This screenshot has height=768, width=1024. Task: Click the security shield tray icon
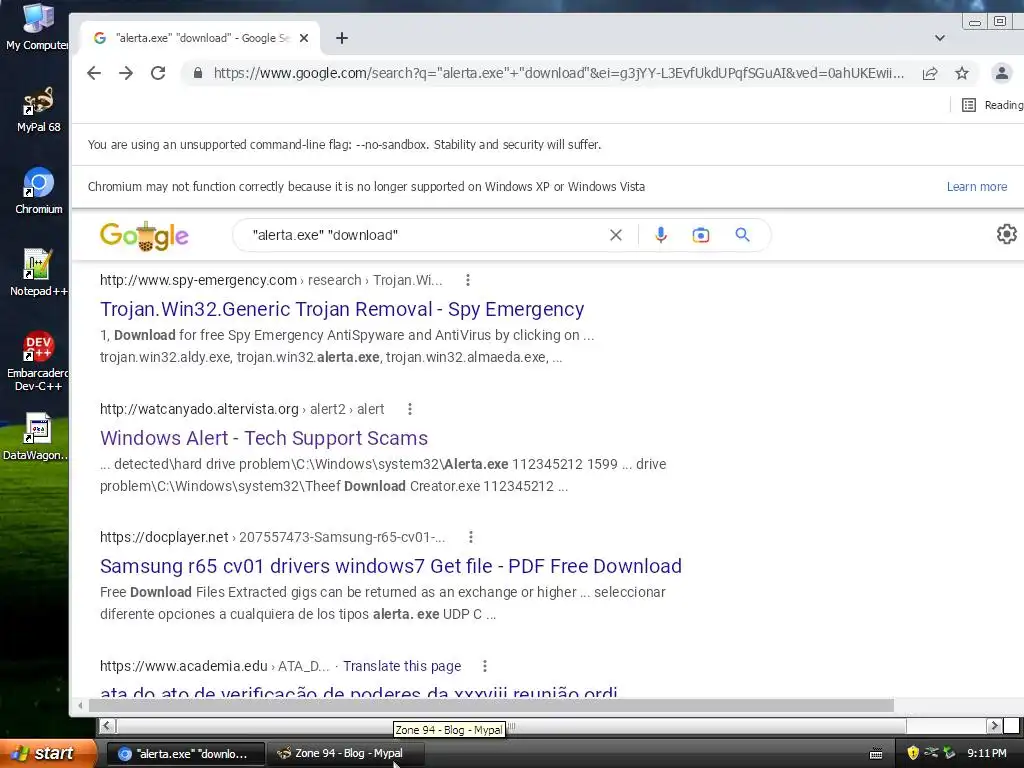[x=913, y=754]
